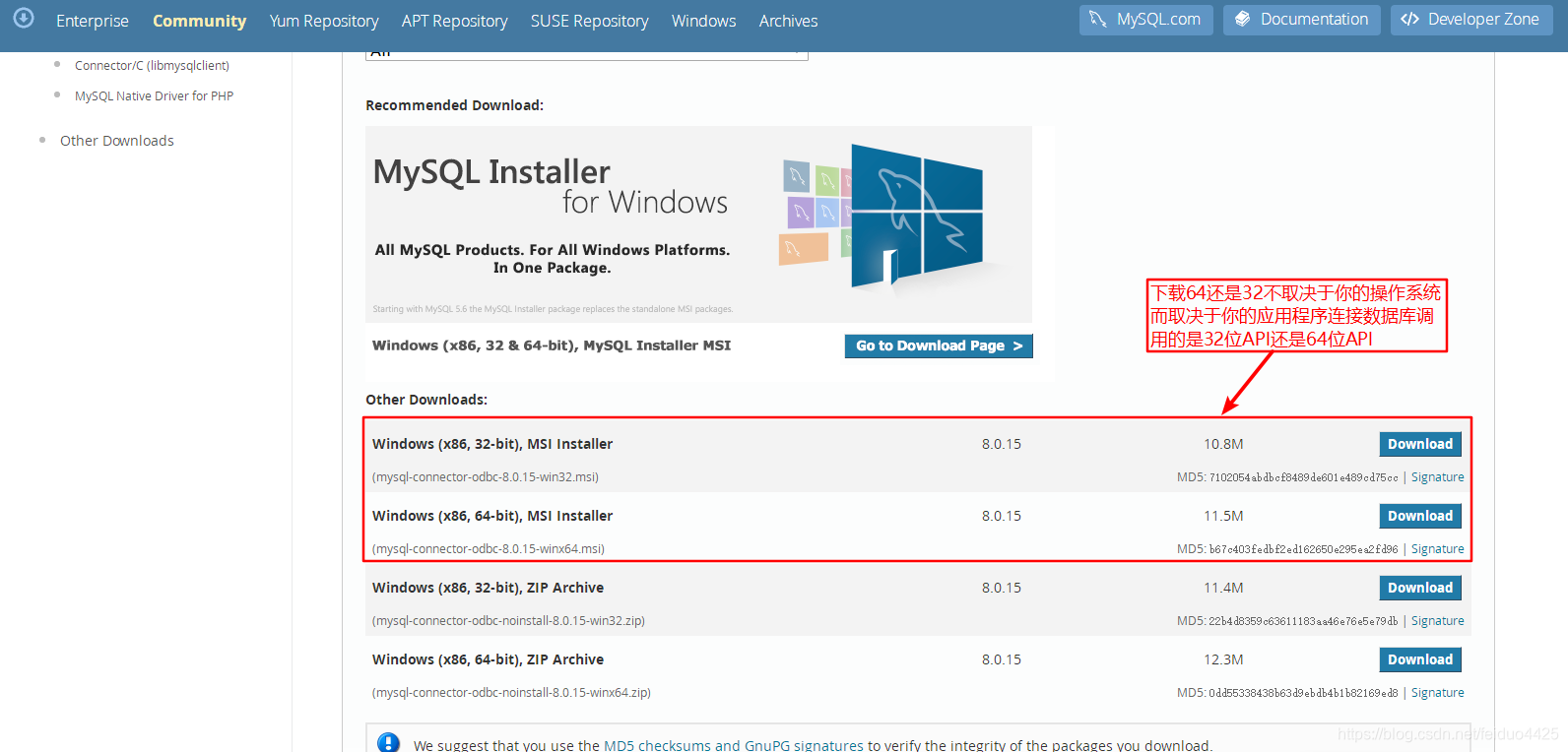Click the text Windows (x86, 32-bit), MSI Installer
The image size is (1568, 752).
point(492,444)
